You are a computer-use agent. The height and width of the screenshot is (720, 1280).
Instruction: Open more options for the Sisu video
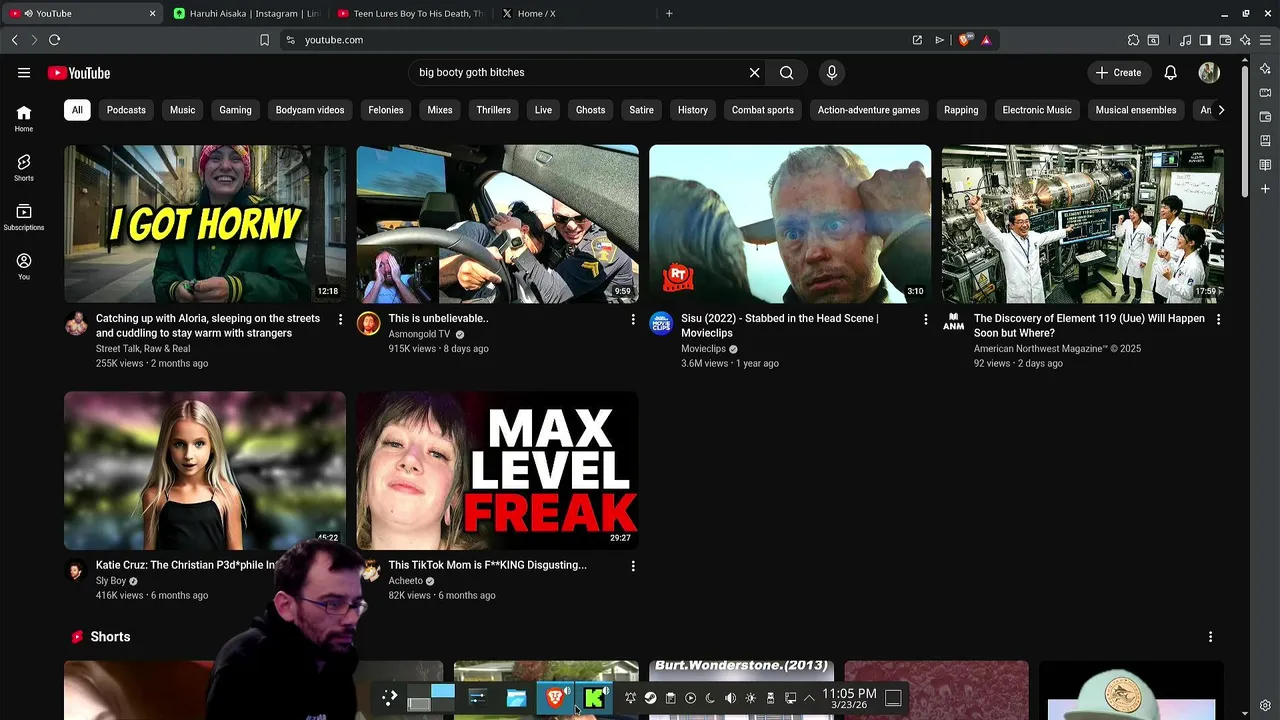(x=925, y=319)
